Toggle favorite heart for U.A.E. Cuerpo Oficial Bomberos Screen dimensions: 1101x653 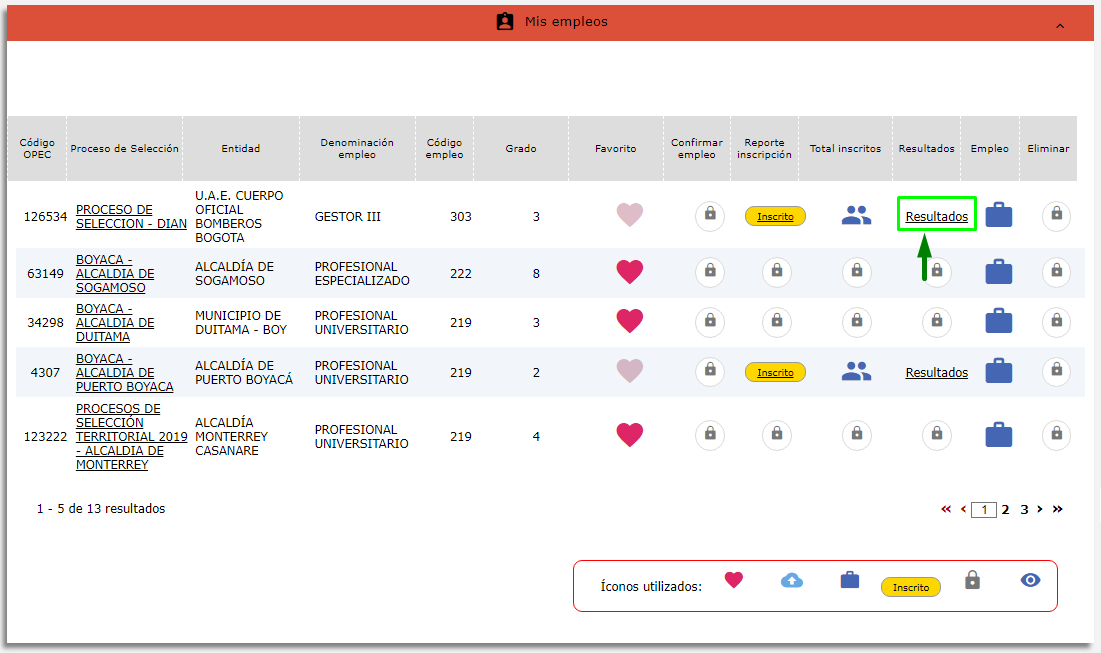tap(629, 215)
